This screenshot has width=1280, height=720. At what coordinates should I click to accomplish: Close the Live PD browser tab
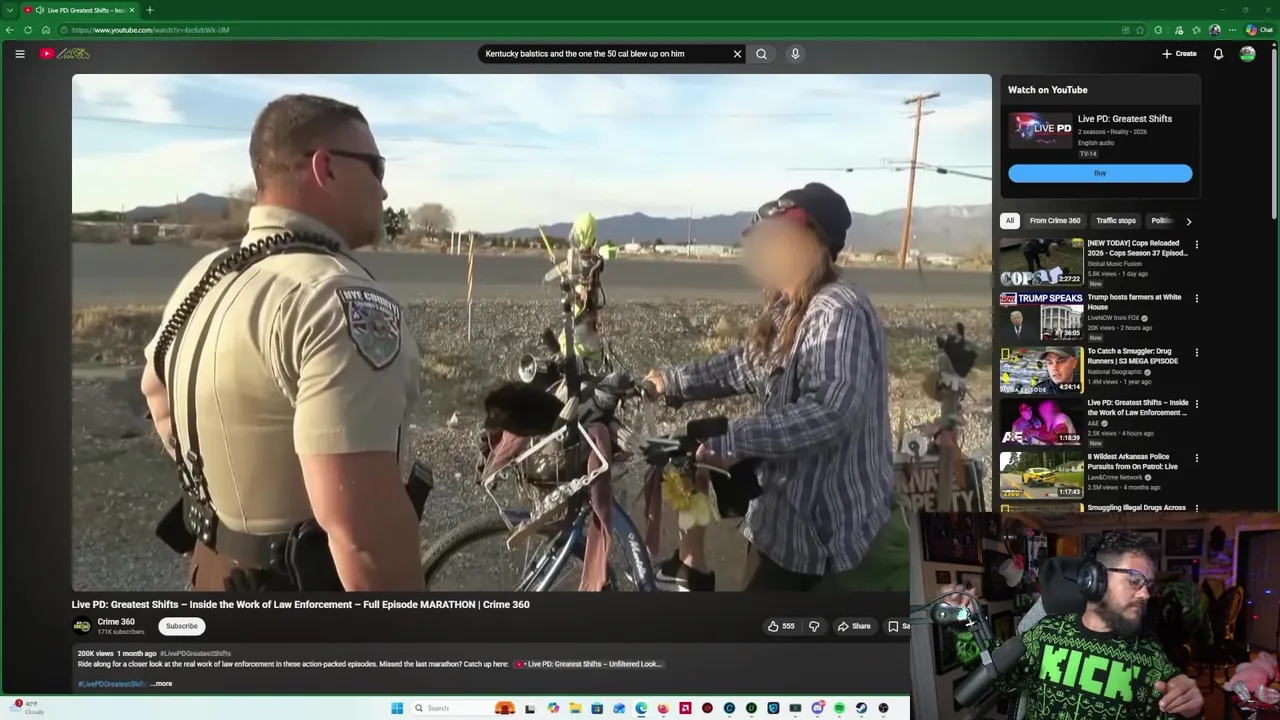131,10
